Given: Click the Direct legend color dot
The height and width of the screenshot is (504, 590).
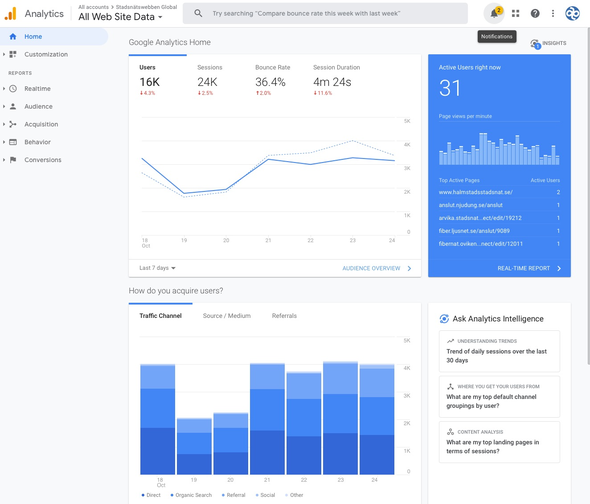Looking at the screenshot, I should [143, 495].
